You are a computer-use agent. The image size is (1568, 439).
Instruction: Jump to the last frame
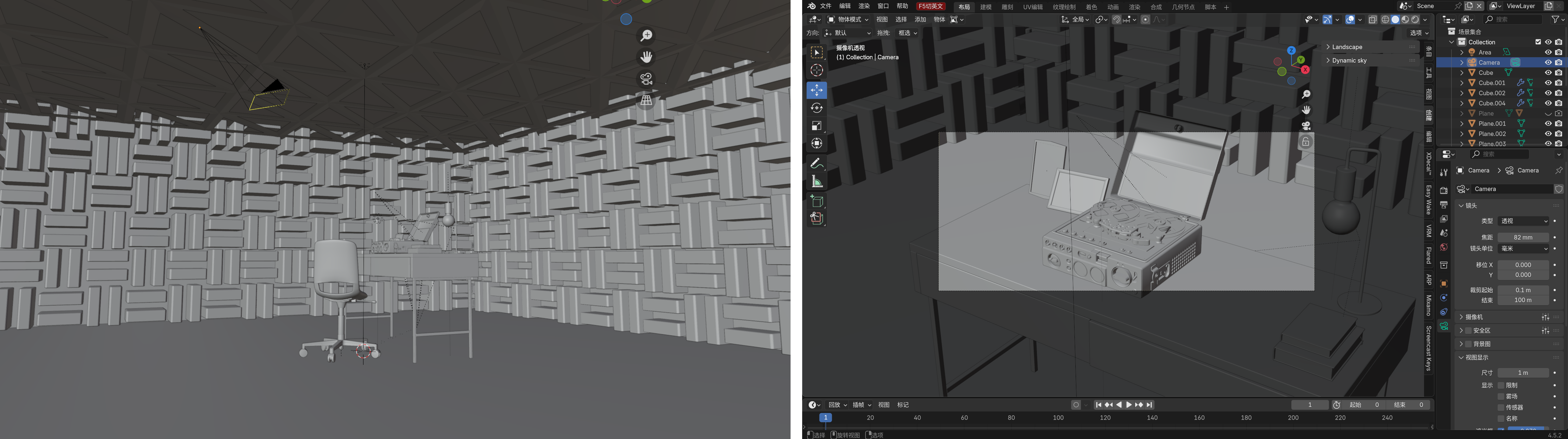(x=1149, y=405)
